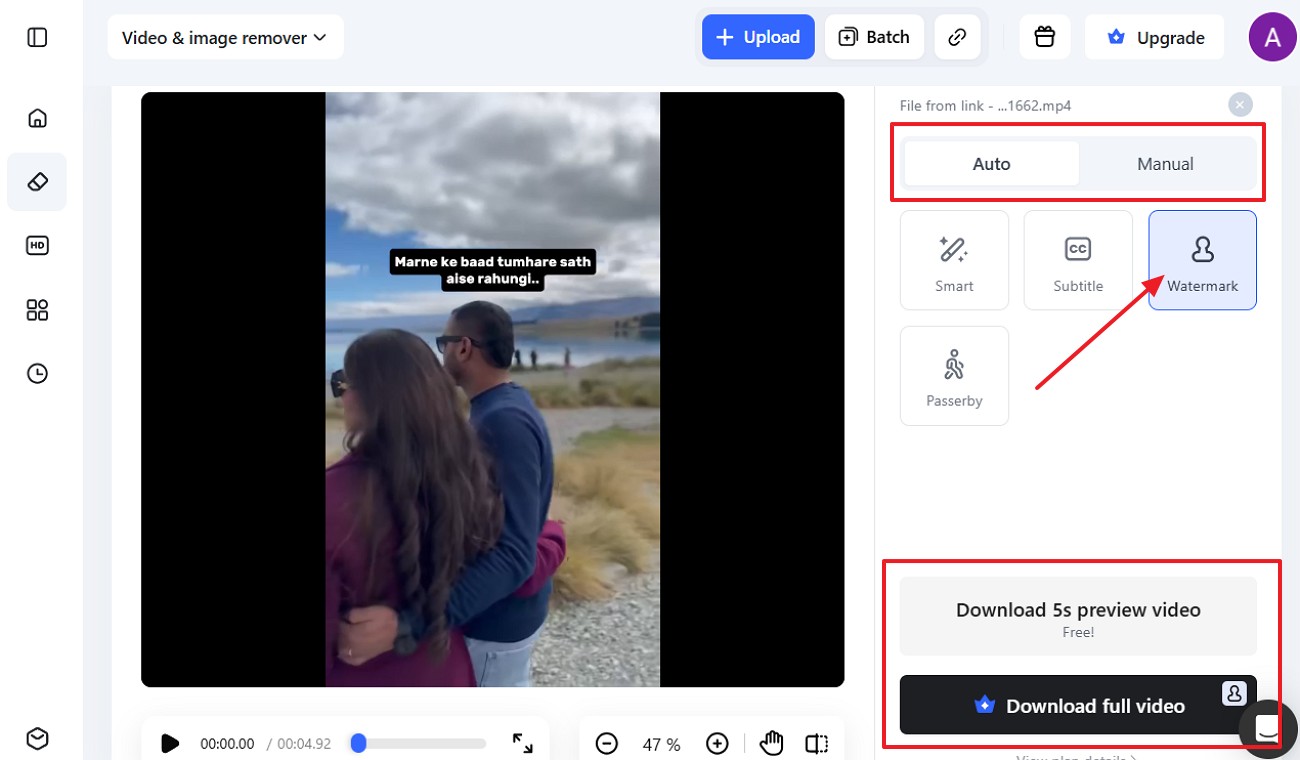
Task: Click the cube icon at sidebar bottom
Action: 37,738
